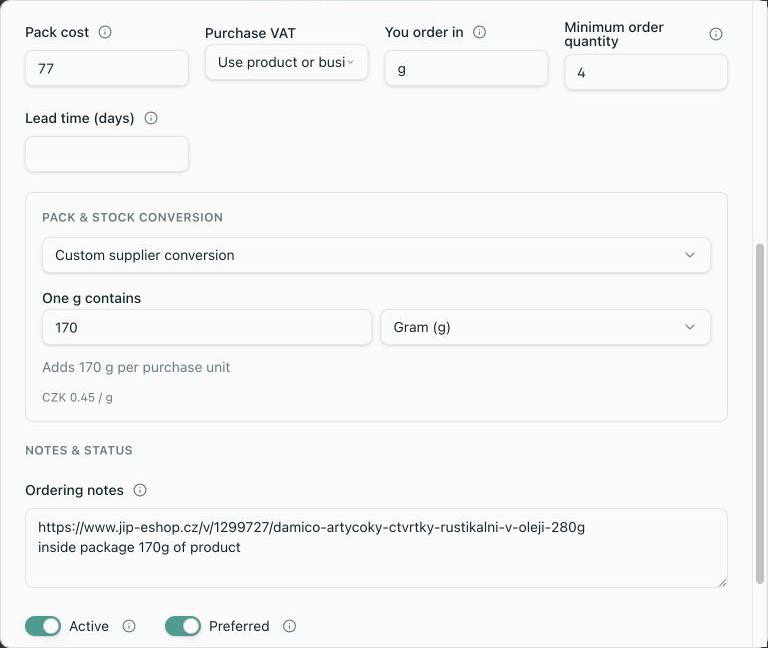Click the Purchase VAT label
The height and width of the screenshot is (648, 768).
[x=250, y=33]
